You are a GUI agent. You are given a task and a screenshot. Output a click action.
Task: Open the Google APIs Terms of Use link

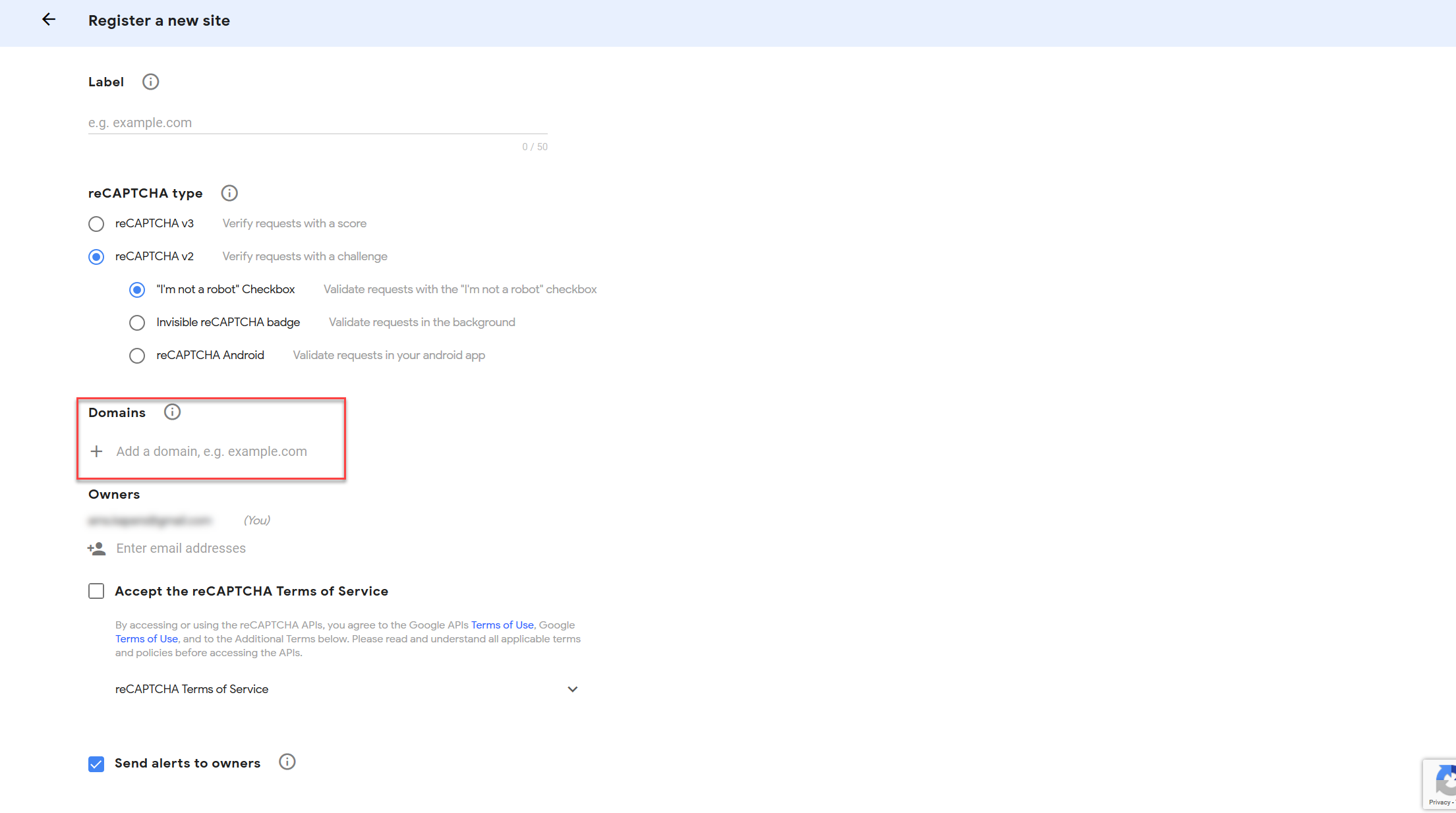(502, 625)
